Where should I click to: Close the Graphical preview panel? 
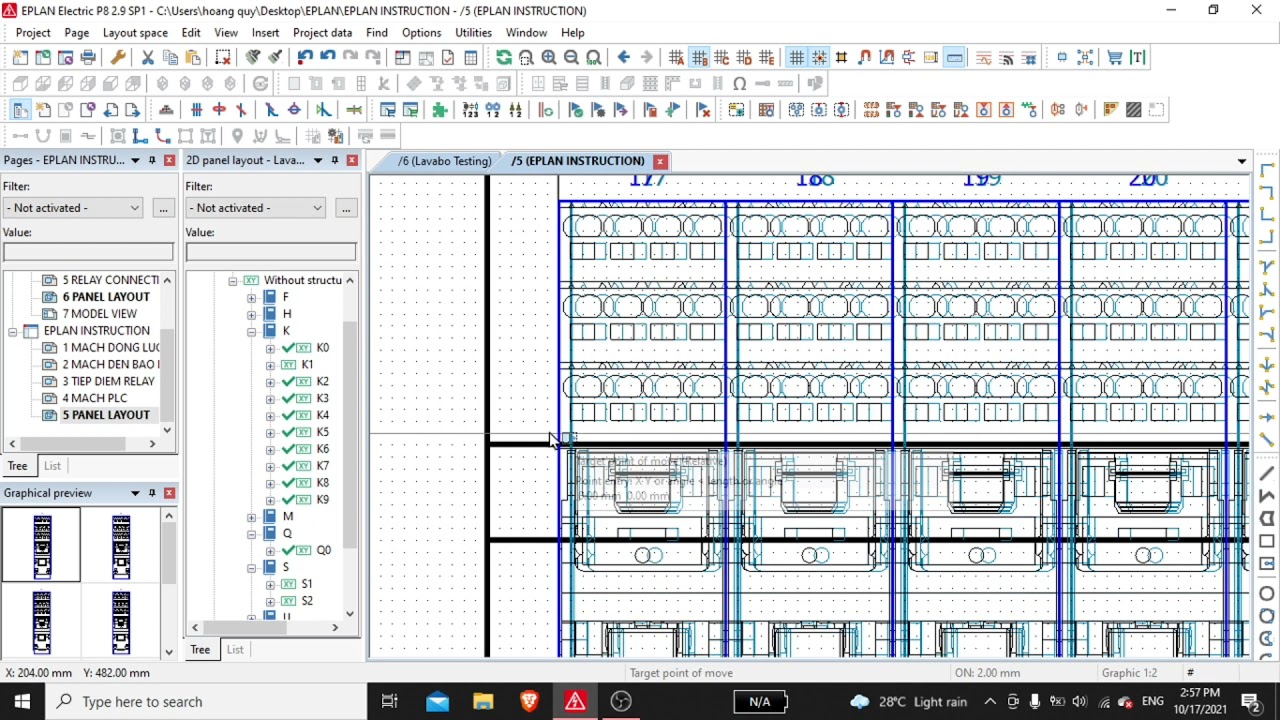tap(169, 493)
